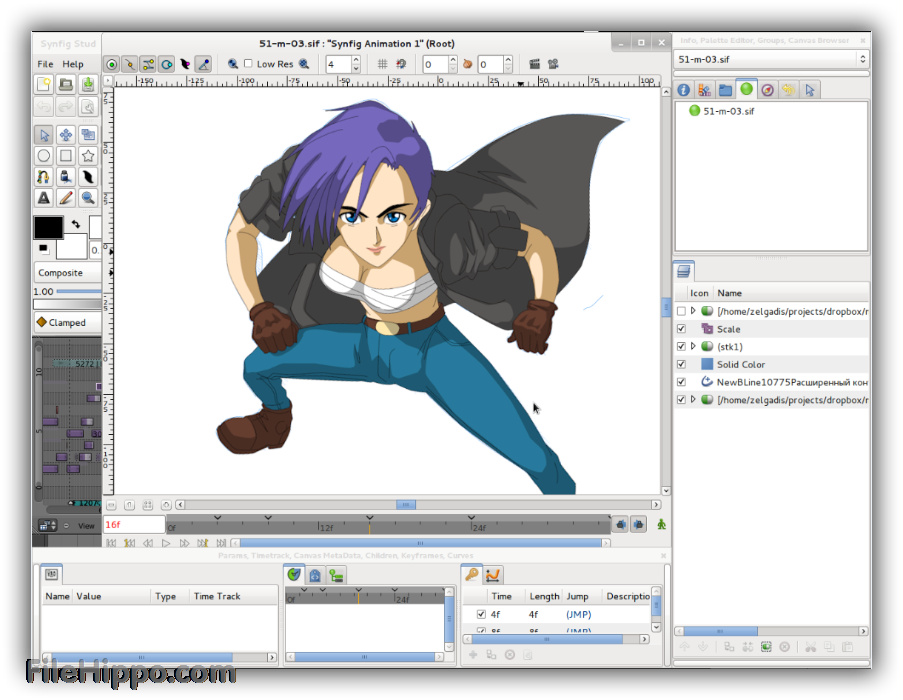This screenshot has height=700, width=903.
Task: Click the current frame field showing 16f
Action: (134, 524)
